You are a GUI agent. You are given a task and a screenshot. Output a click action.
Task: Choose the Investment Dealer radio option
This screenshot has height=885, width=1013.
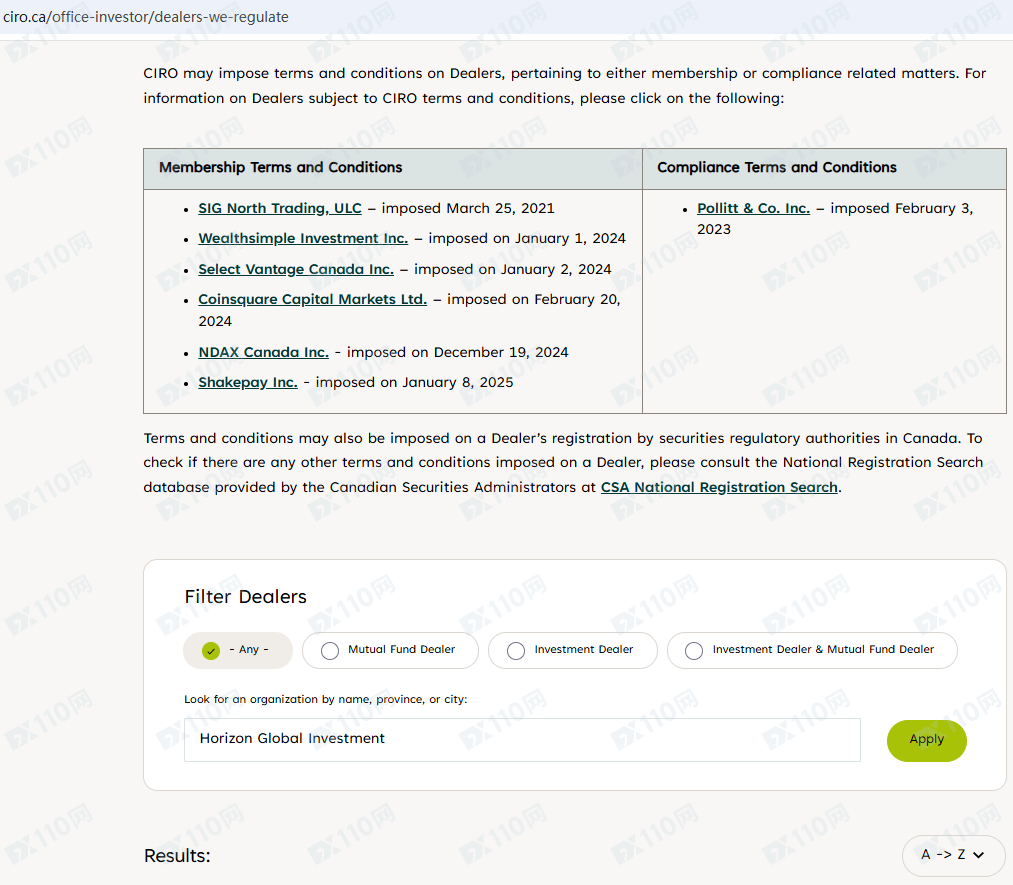516,650
